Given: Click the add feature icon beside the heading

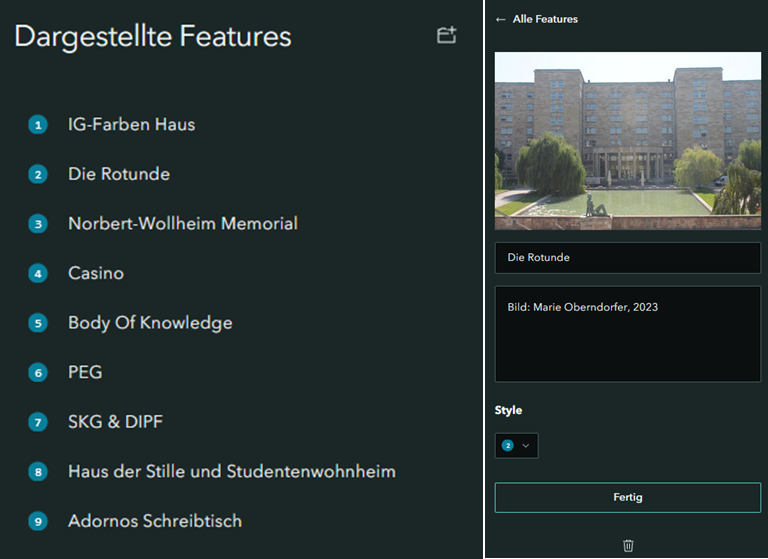Looking at the screenshot, I should pyautogui.click(x=447, y=36).
